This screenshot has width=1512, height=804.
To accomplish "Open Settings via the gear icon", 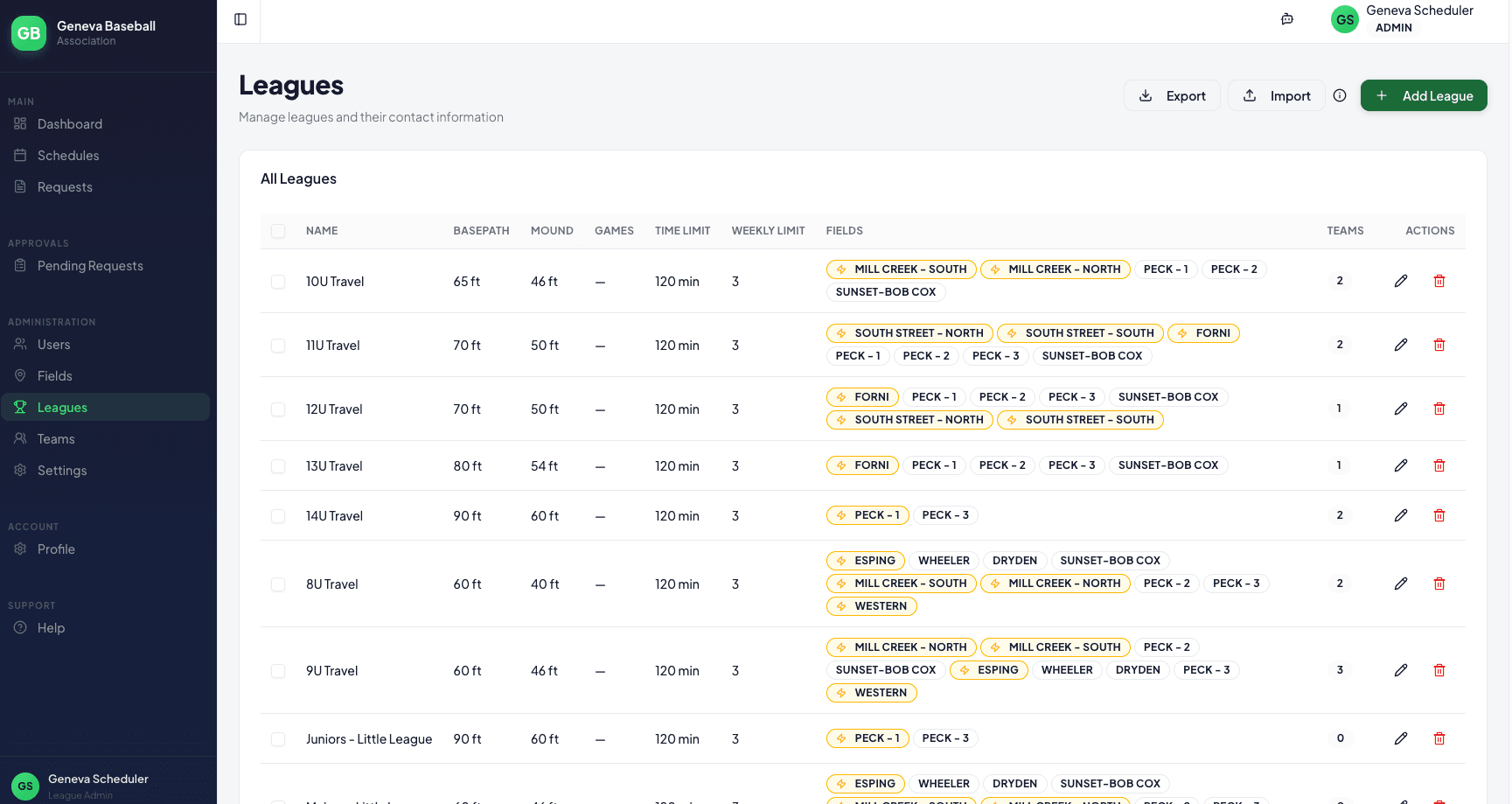I will (61, 470).
